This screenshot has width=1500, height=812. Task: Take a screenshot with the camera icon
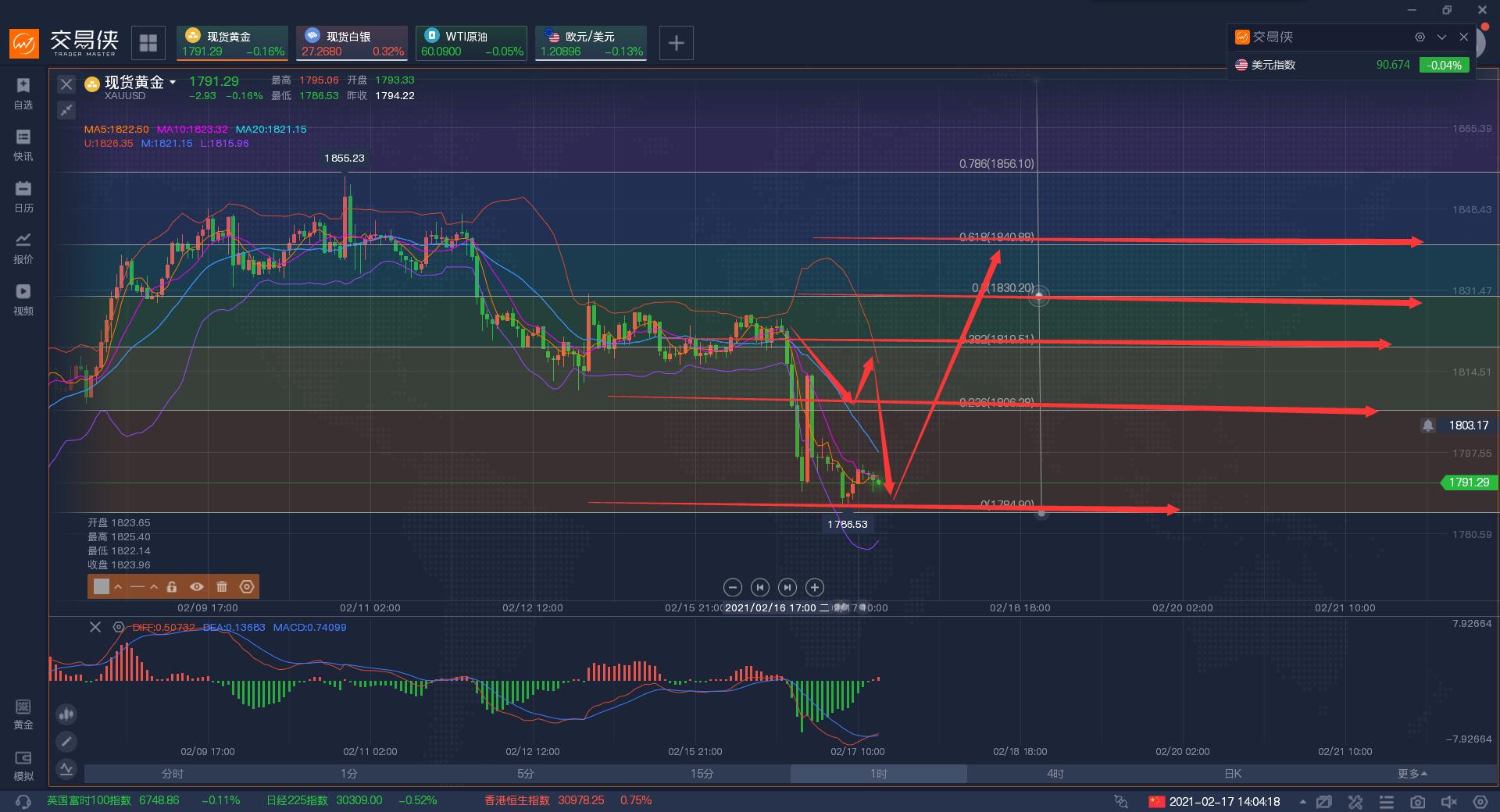1417,802
